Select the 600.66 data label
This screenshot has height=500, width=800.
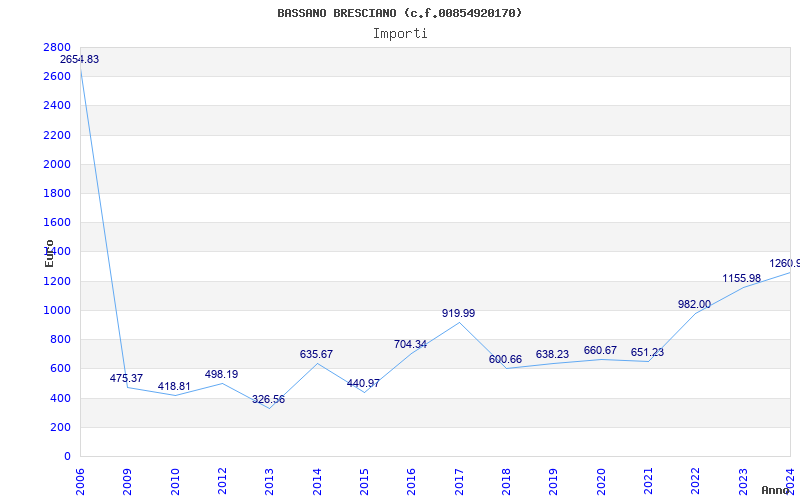(x=505, y=359)
